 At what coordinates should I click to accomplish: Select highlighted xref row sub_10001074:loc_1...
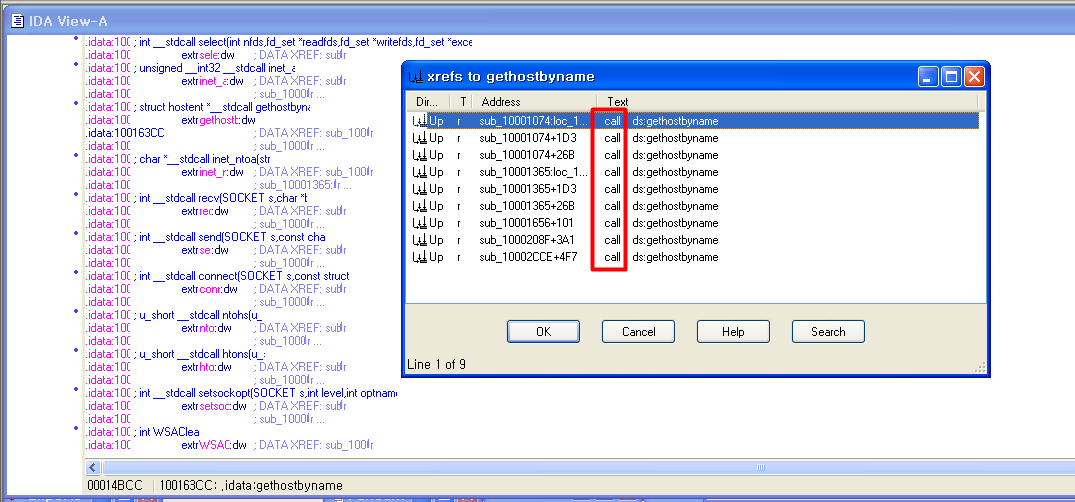[x=692, y=121]
